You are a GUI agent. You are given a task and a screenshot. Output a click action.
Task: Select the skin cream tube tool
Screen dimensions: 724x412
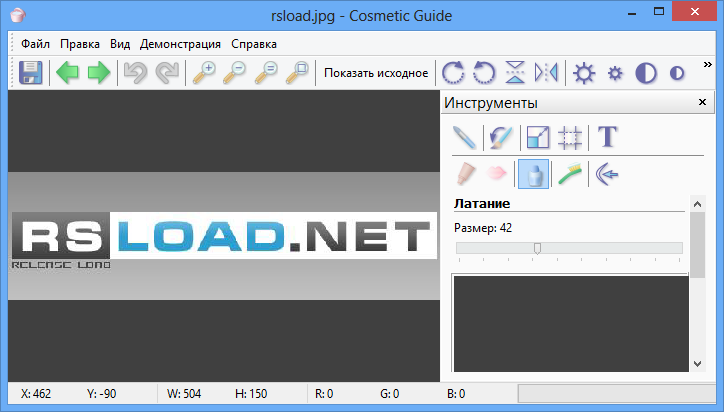point(465,174)
